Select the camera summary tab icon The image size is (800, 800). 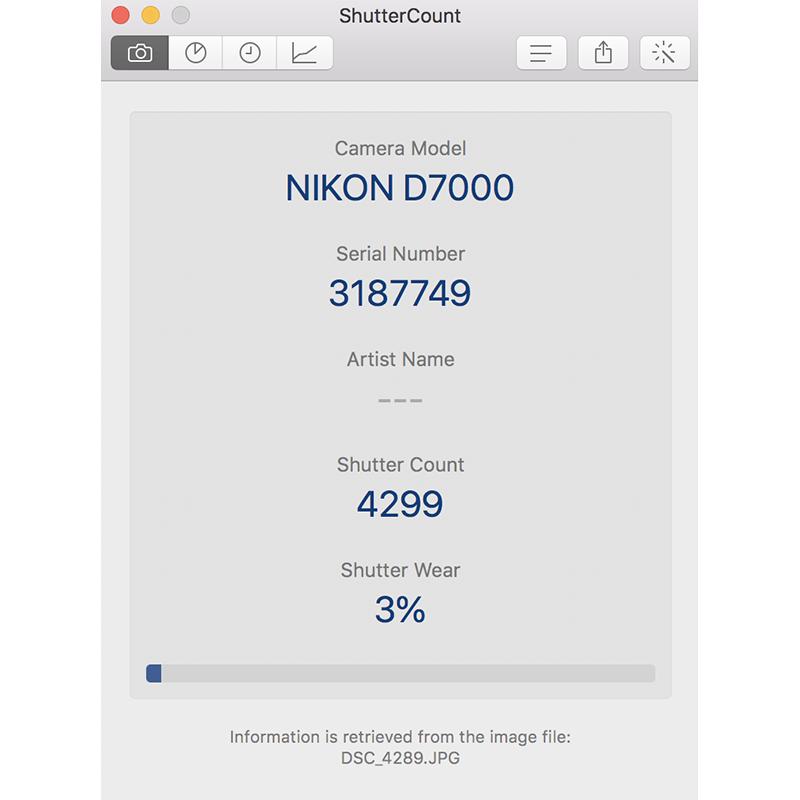click(140, 53)
